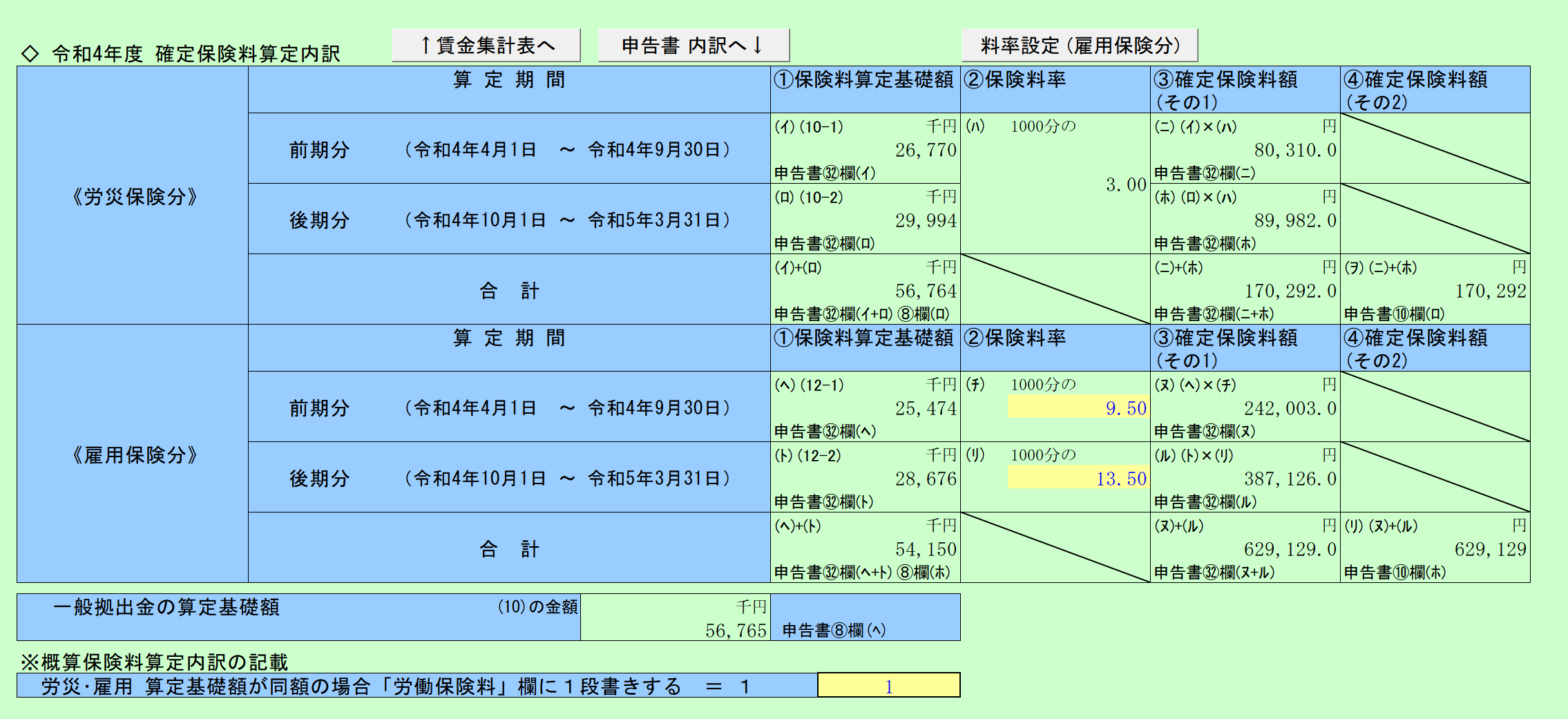Click the 申告書㉜欄(ト) reference label
Viewport: 1568px width, 719px height.
824,502
